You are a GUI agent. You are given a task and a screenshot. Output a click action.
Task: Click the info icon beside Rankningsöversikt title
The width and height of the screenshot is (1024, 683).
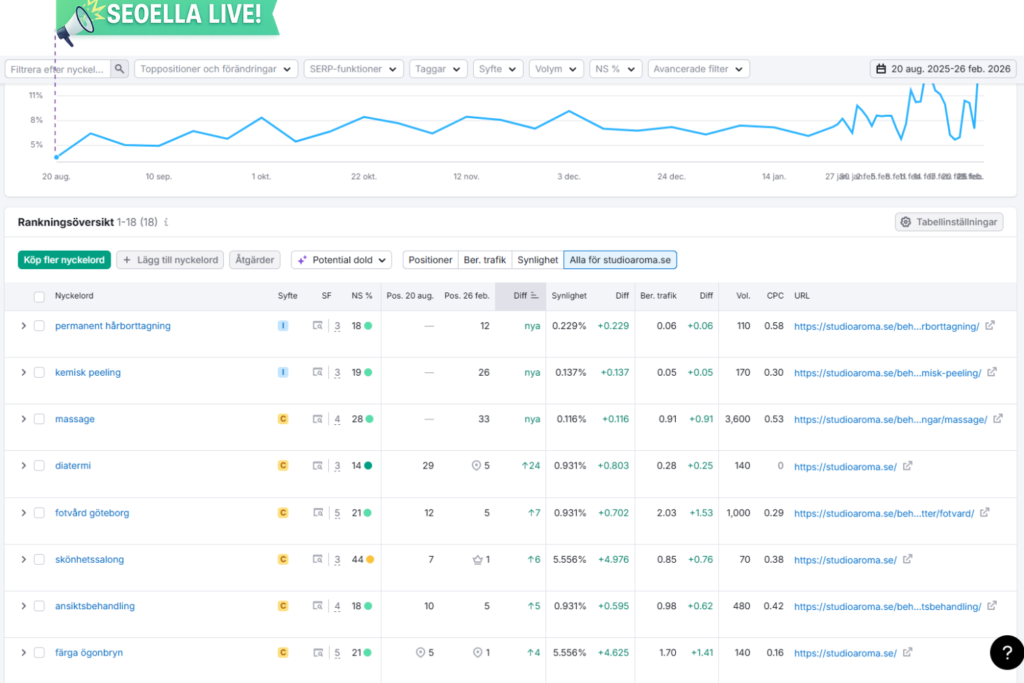167,222
